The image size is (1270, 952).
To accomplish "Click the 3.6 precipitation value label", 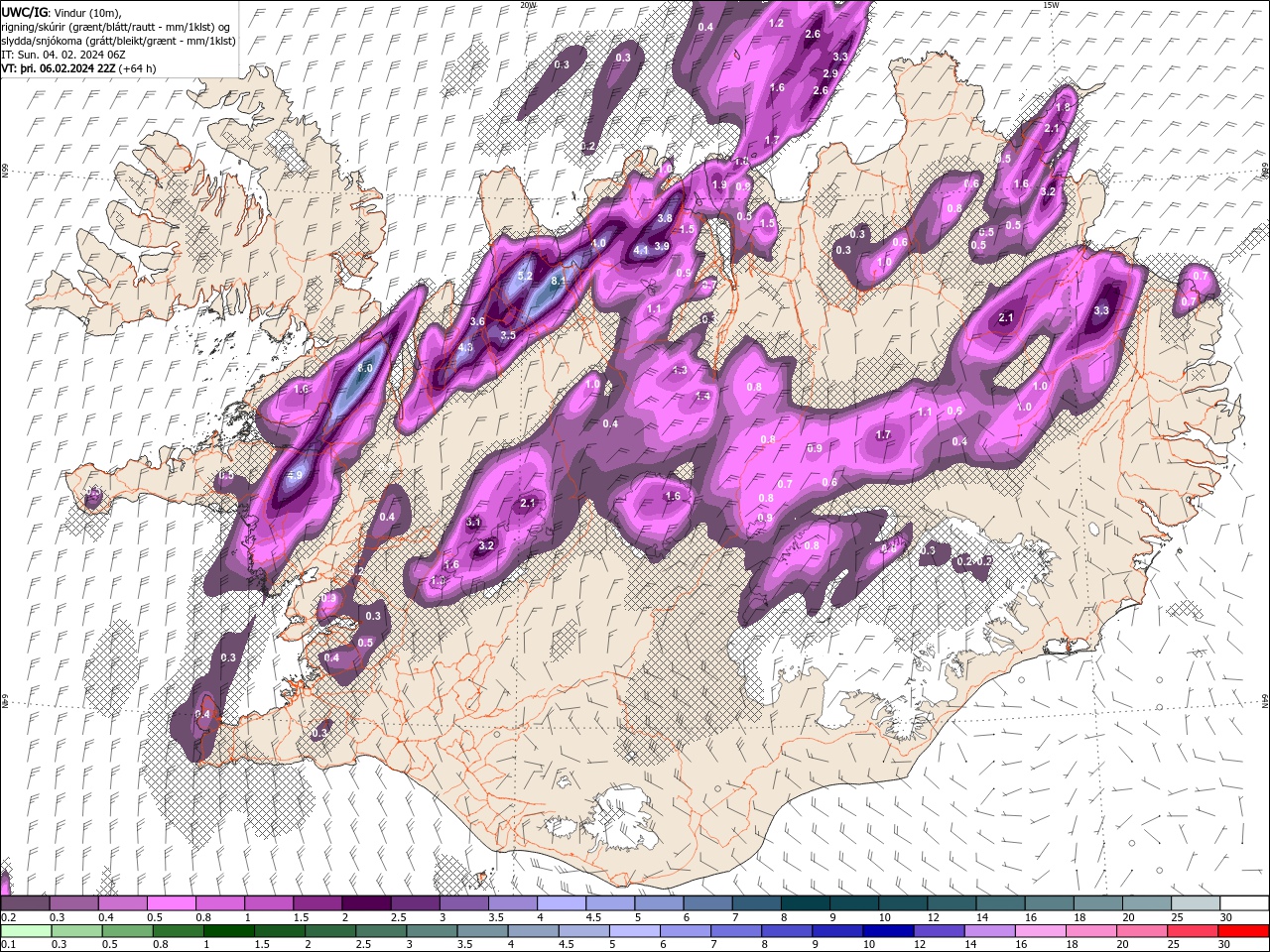I will coord(477,321).
